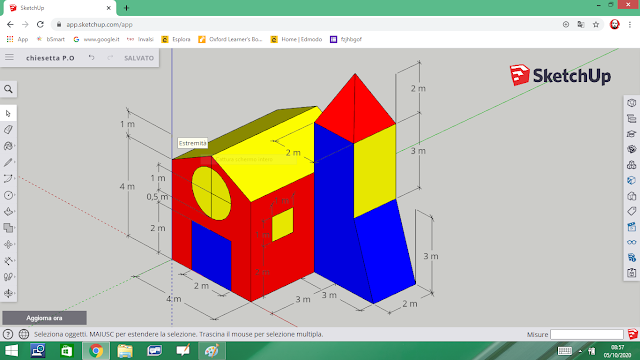
Task: Open the Materials panel icon
Action: tap(631, 149)
